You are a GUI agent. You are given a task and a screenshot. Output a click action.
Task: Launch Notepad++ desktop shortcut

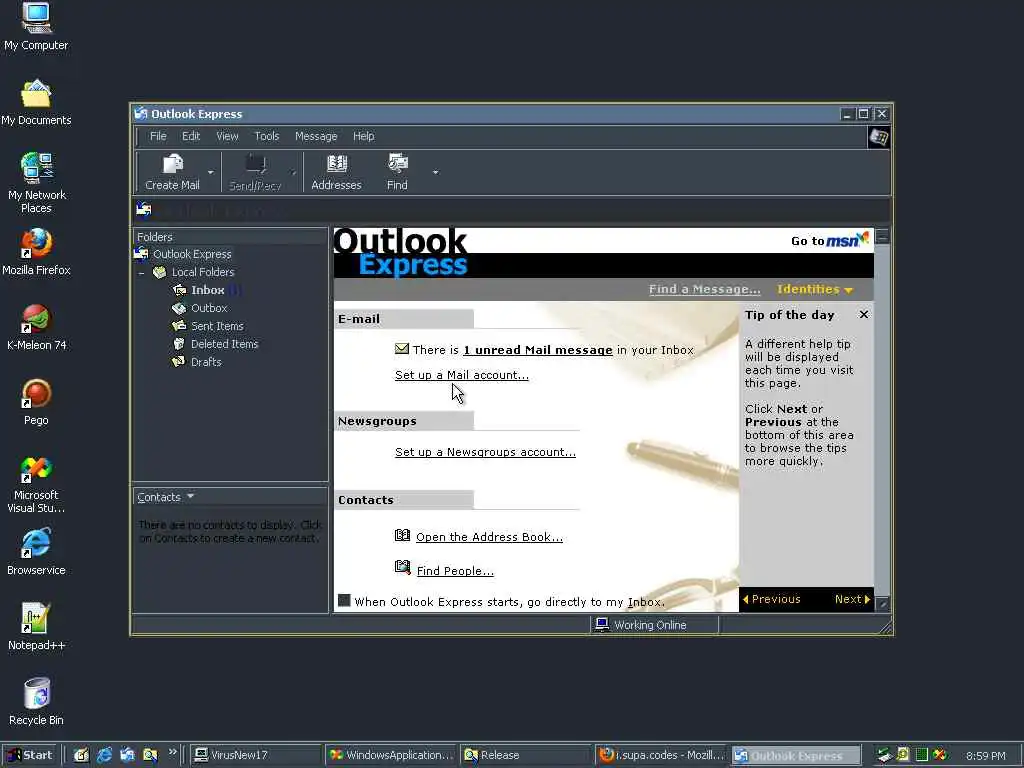click(36, 628)
